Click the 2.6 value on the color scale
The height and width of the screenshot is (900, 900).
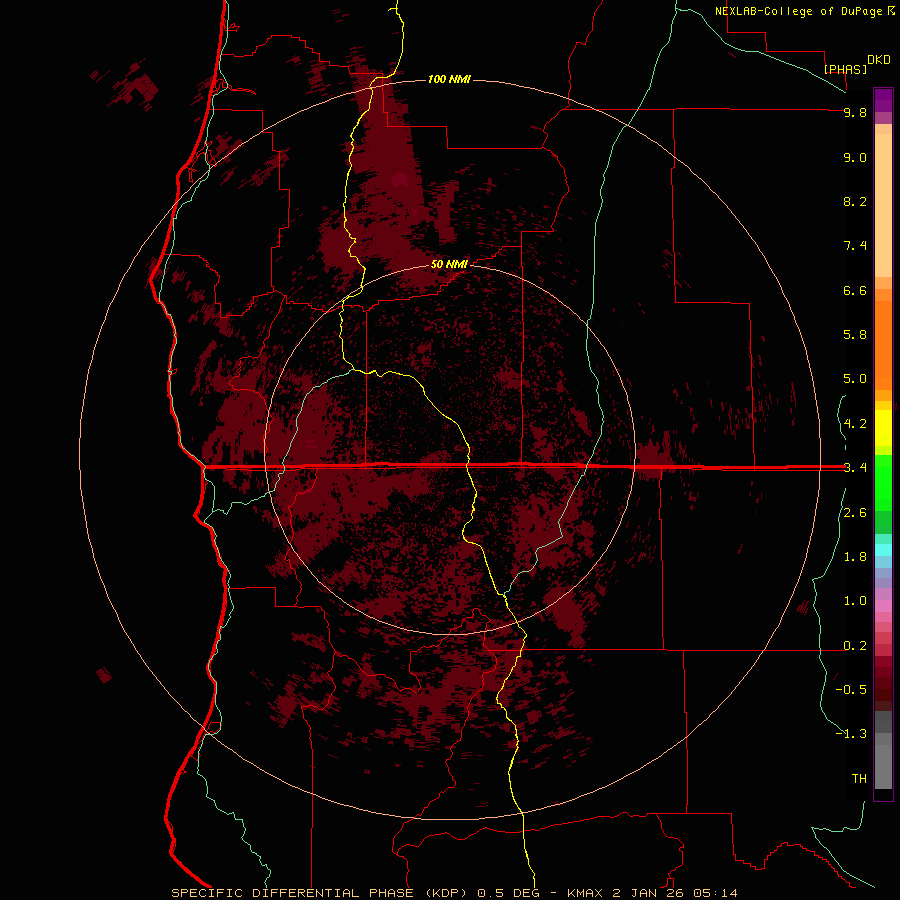(855, 513)
